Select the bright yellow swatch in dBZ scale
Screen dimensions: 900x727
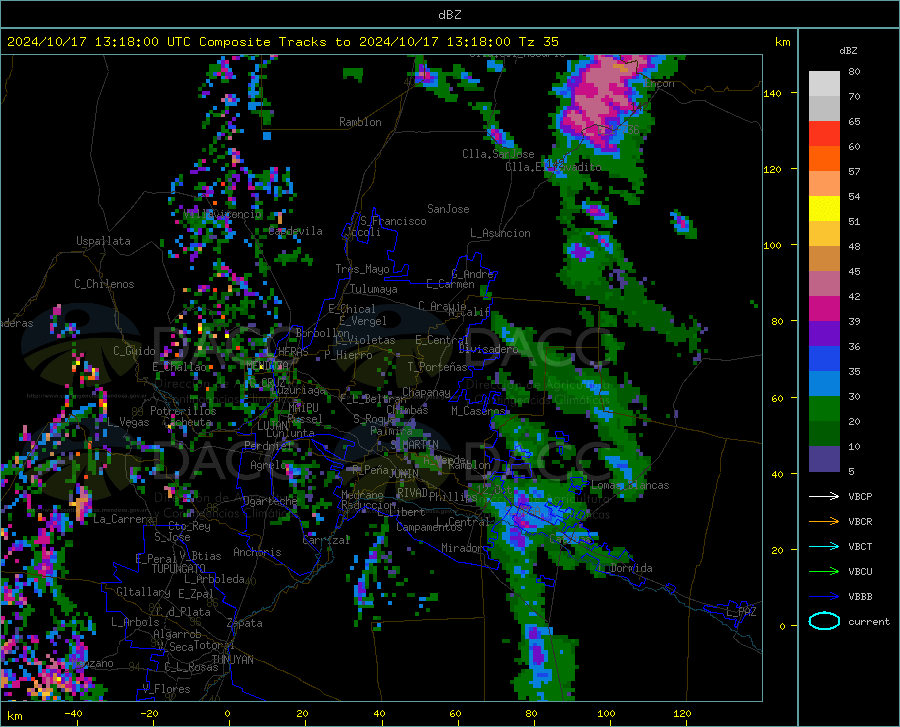pyautogui.click(x=824, y=209)
